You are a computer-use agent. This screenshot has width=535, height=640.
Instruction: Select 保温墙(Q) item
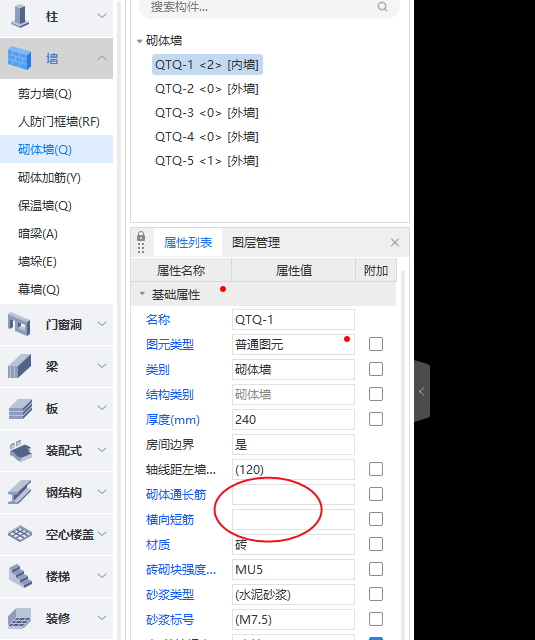click(45, 205)
